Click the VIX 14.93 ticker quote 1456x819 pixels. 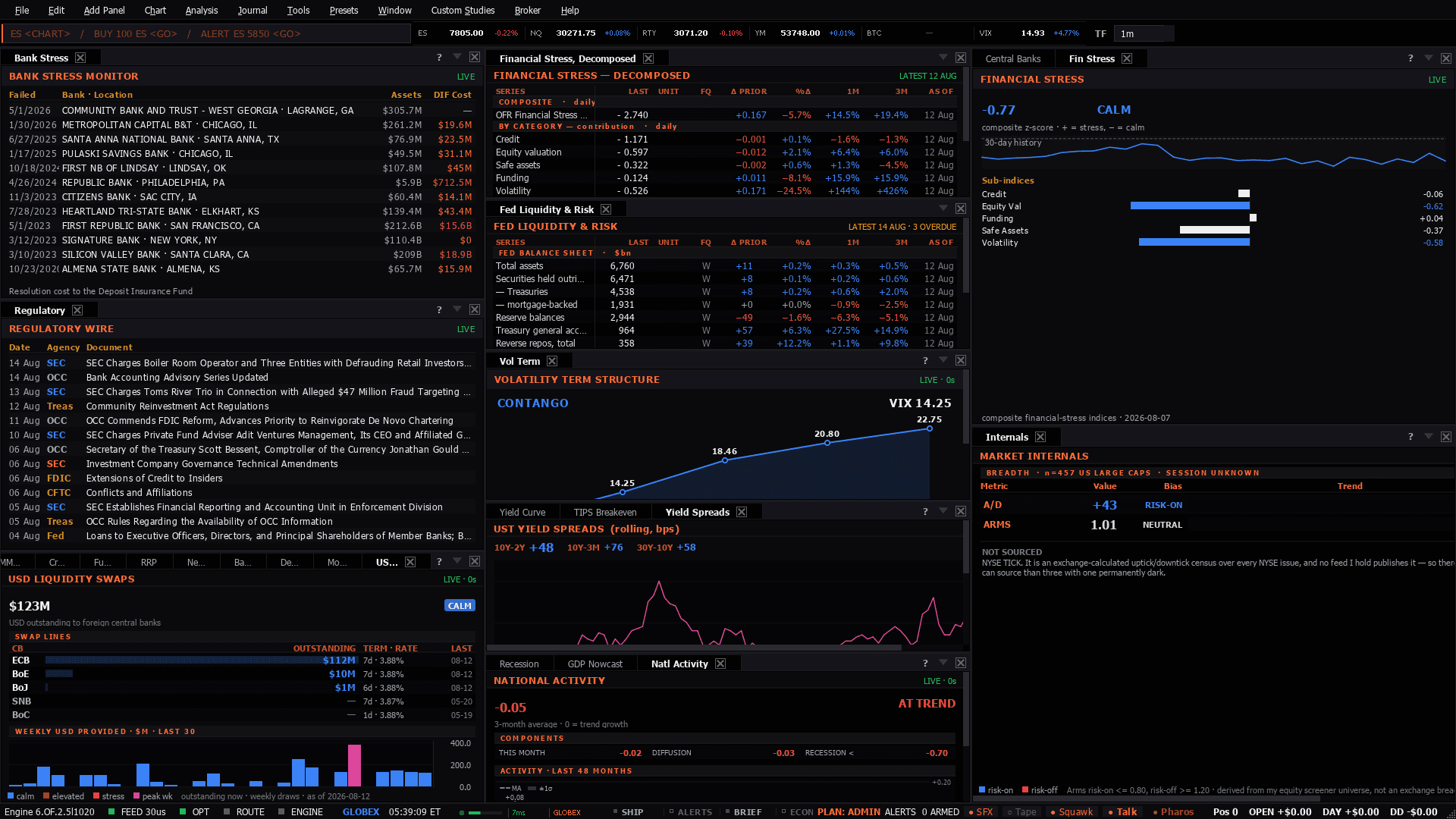tap(1029, 33)
